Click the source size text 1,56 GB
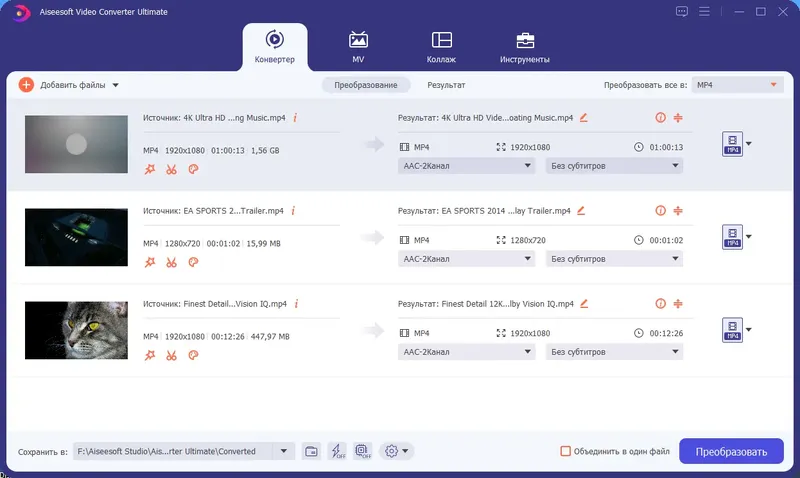 265,150
